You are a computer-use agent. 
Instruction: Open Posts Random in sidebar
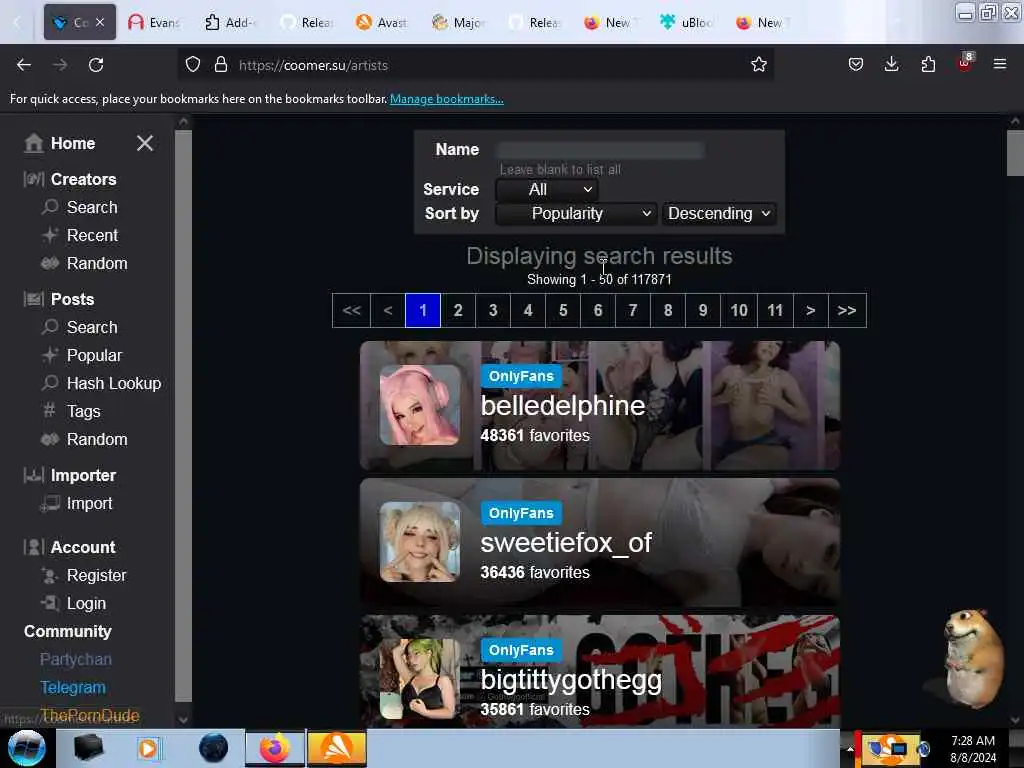point(97,440)
